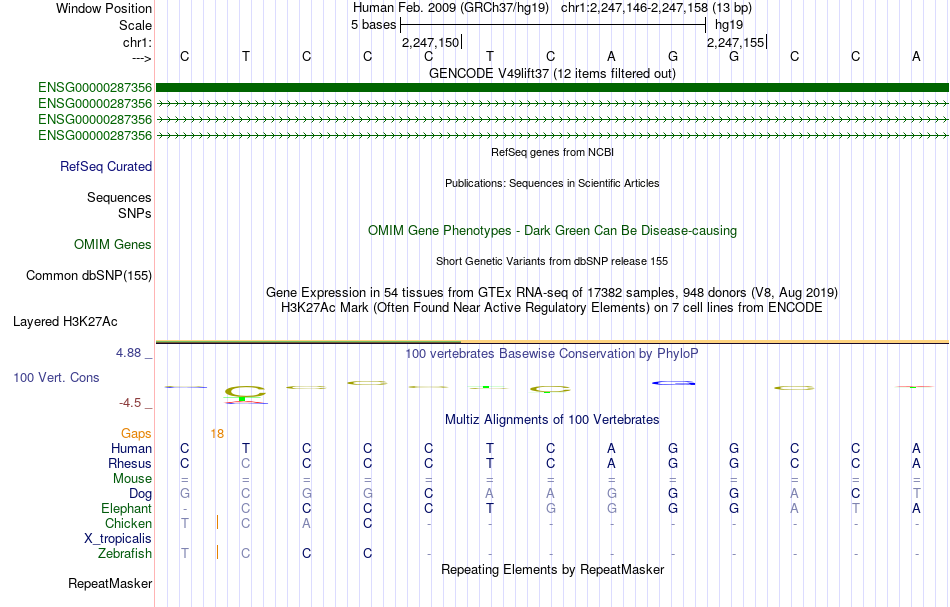
Task: Open OMIM Gene Phenotypes track title
Action: (x=552, y=231)
